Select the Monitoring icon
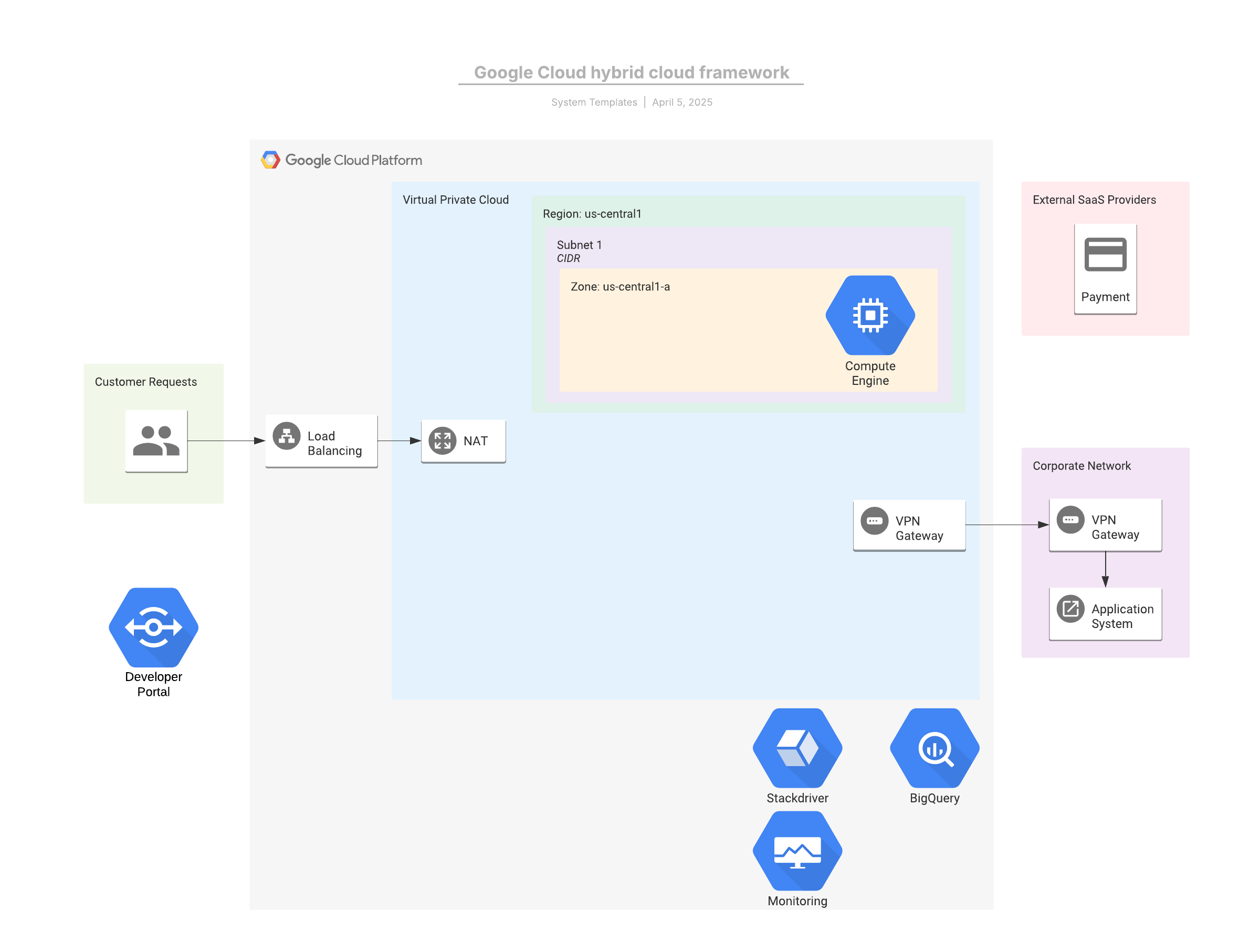Screen dimensions: 1260x952 pos(797,851)
